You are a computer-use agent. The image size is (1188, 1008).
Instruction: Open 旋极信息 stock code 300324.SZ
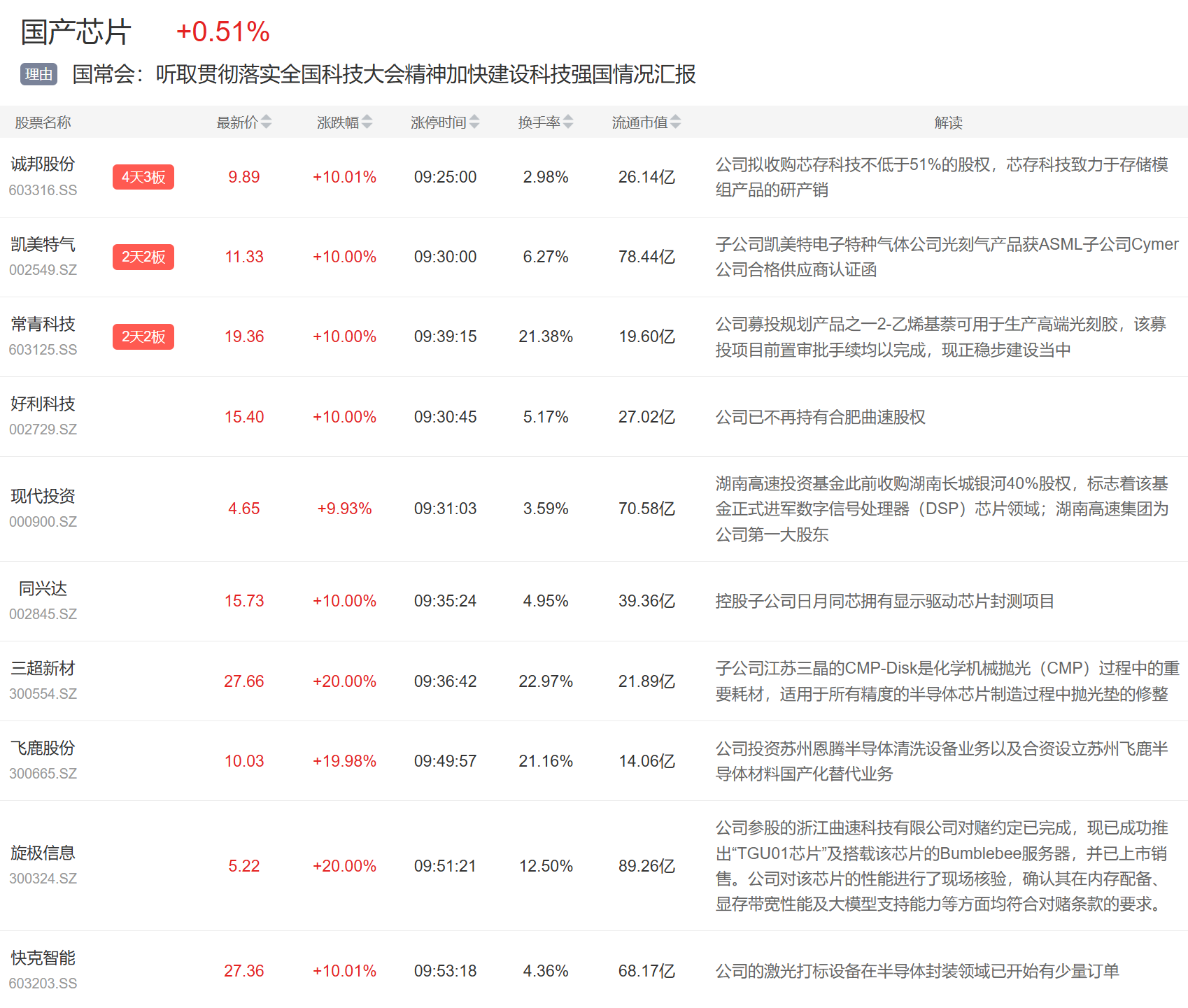pyautogui.click(x=43, y=879)
